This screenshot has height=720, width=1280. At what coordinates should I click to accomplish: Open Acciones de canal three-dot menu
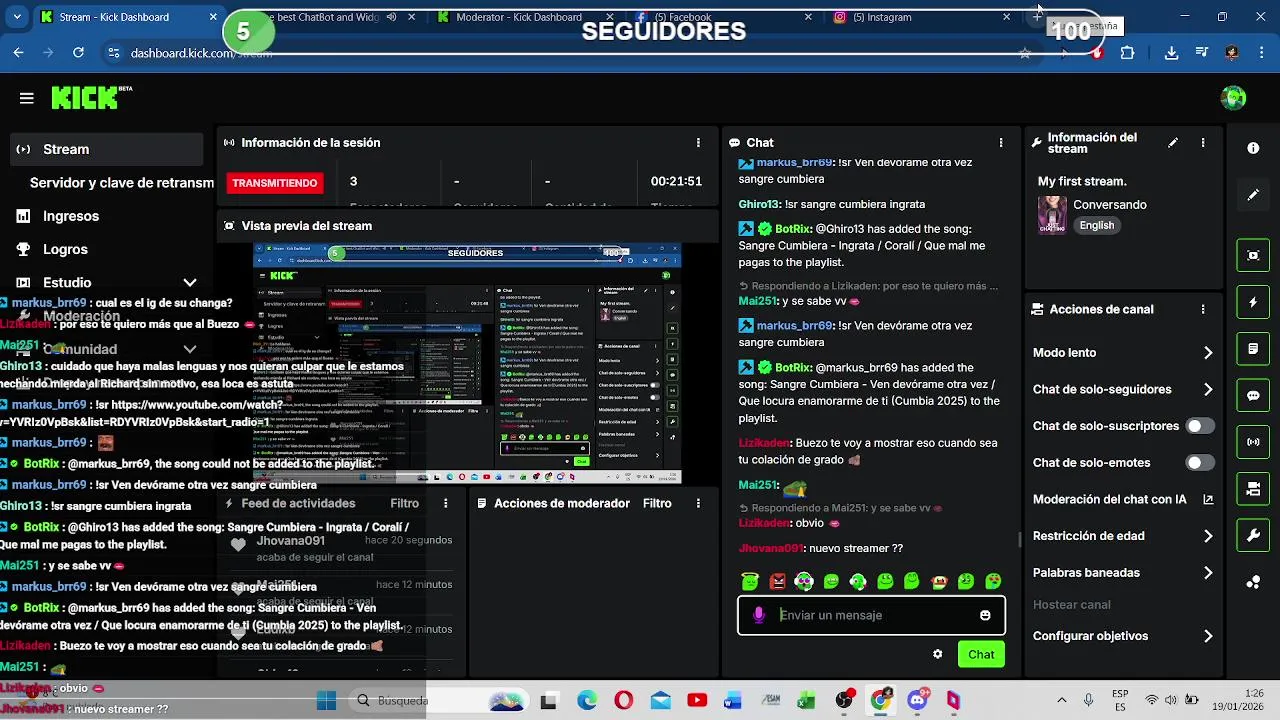(1203, 310)
